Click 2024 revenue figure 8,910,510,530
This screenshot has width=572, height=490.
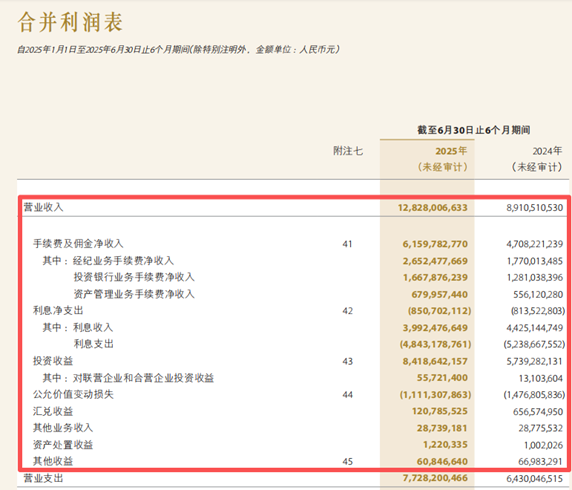(x=534, y=208)
